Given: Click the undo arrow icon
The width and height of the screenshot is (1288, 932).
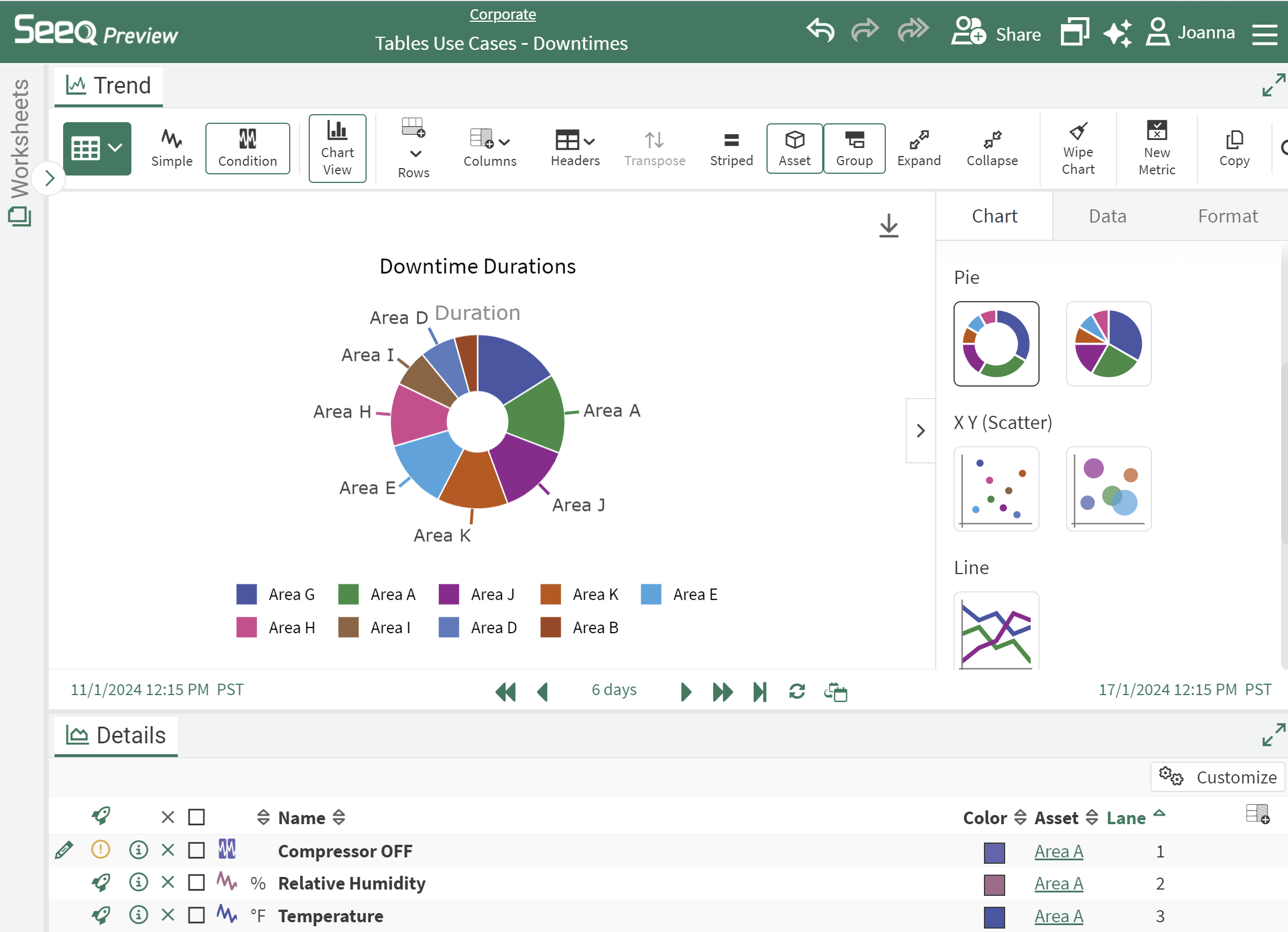Looking at the screenshot, I should (820, 30).
